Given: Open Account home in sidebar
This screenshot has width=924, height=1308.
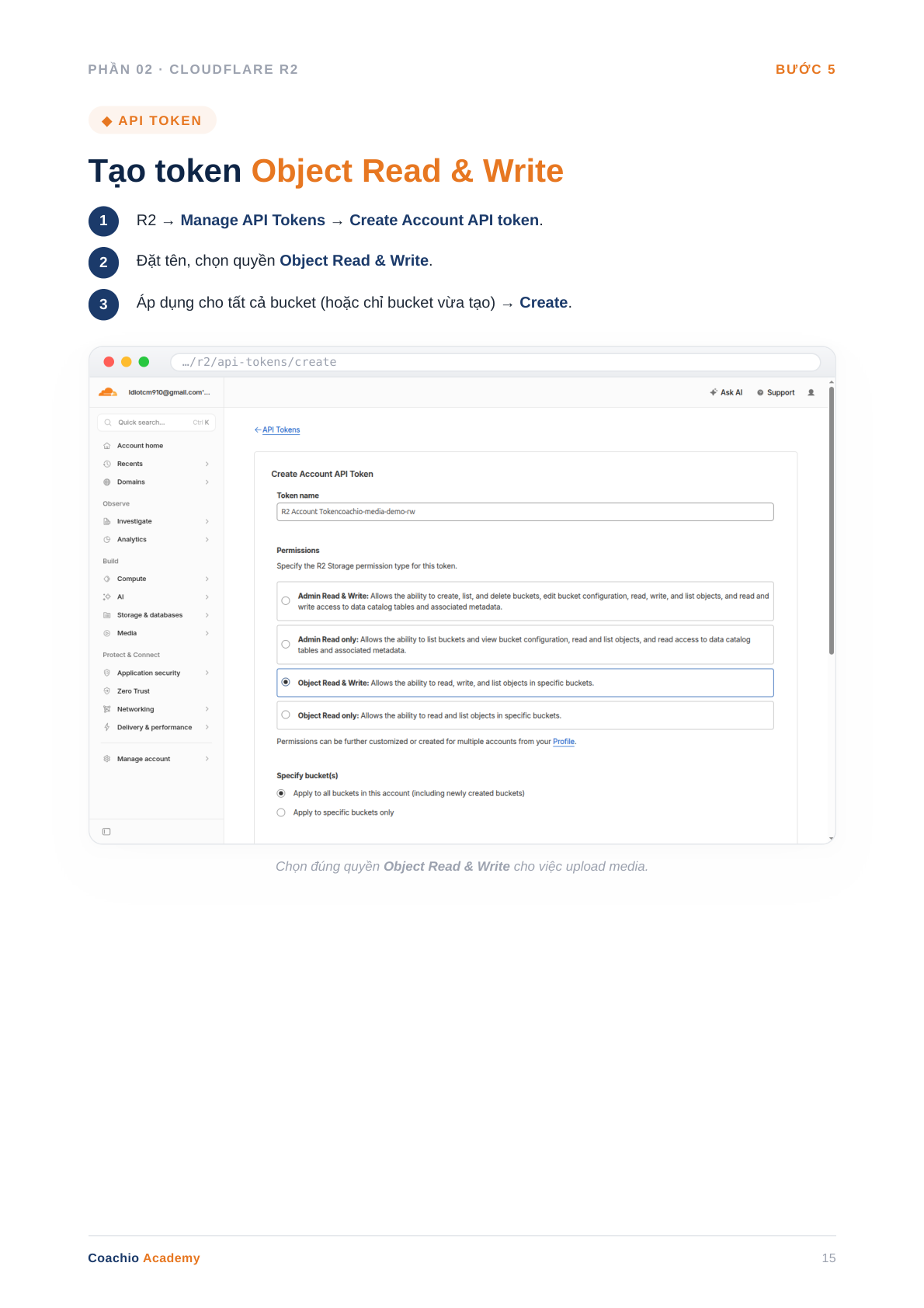Looking at the screenshot, I should (x=140, y=446).
